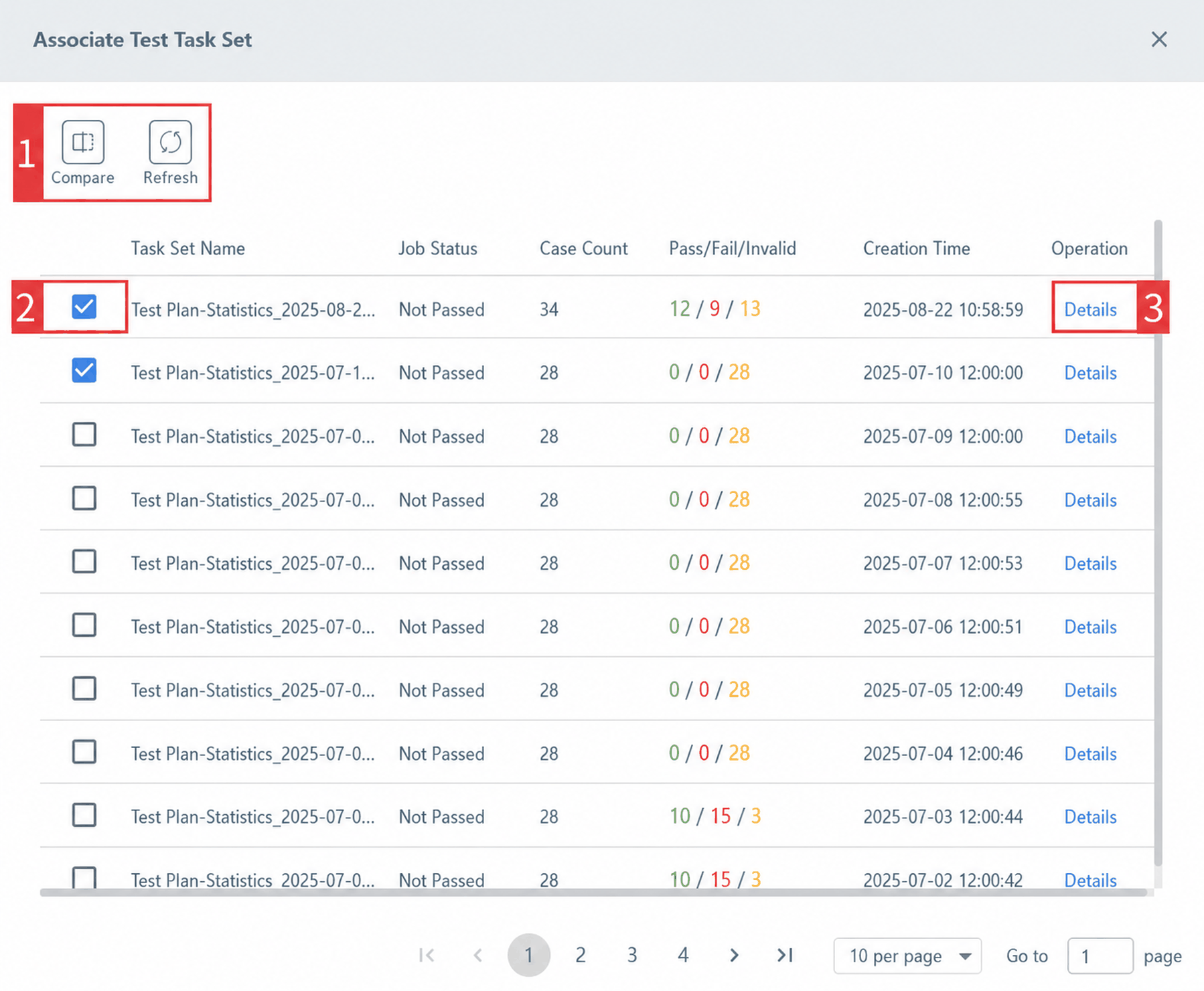
Task: Open Details for 2025-07-07 12:00:53 row
Action: coord(1091,563)
